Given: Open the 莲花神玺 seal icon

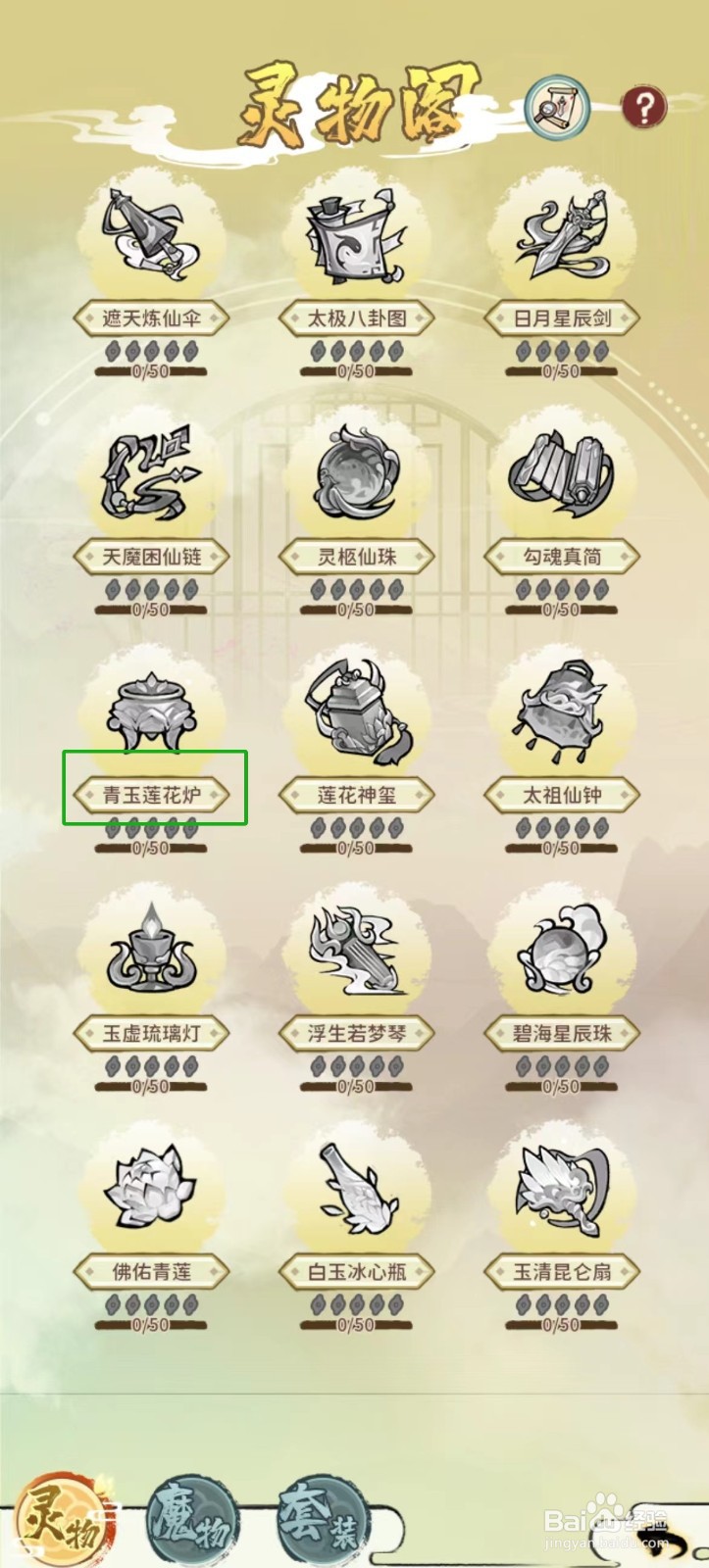Looking at the screenshot, I should click(357, 710).
